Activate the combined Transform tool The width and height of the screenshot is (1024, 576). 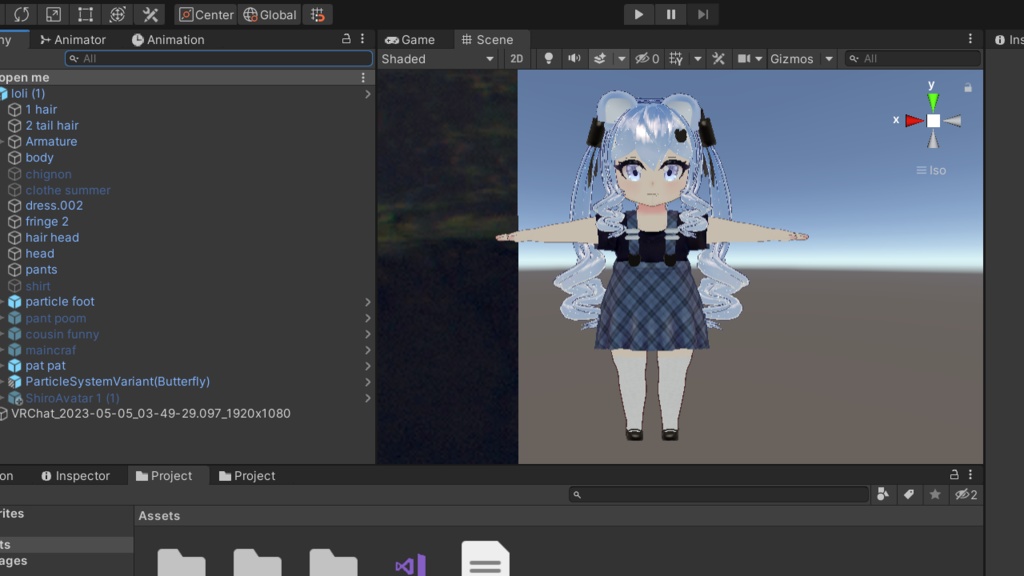pos(118,14)
